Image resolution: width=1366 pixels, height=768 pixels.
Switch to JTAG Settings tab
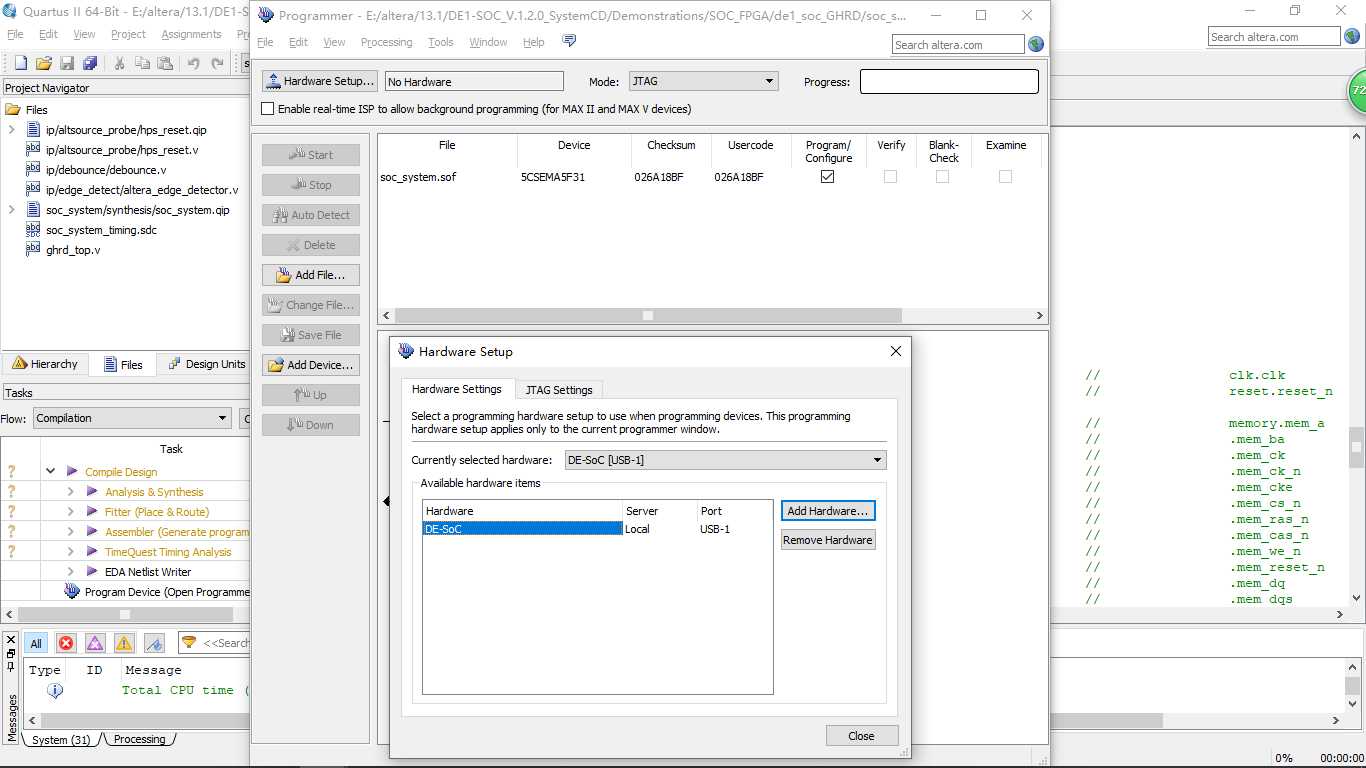point(559,390)
